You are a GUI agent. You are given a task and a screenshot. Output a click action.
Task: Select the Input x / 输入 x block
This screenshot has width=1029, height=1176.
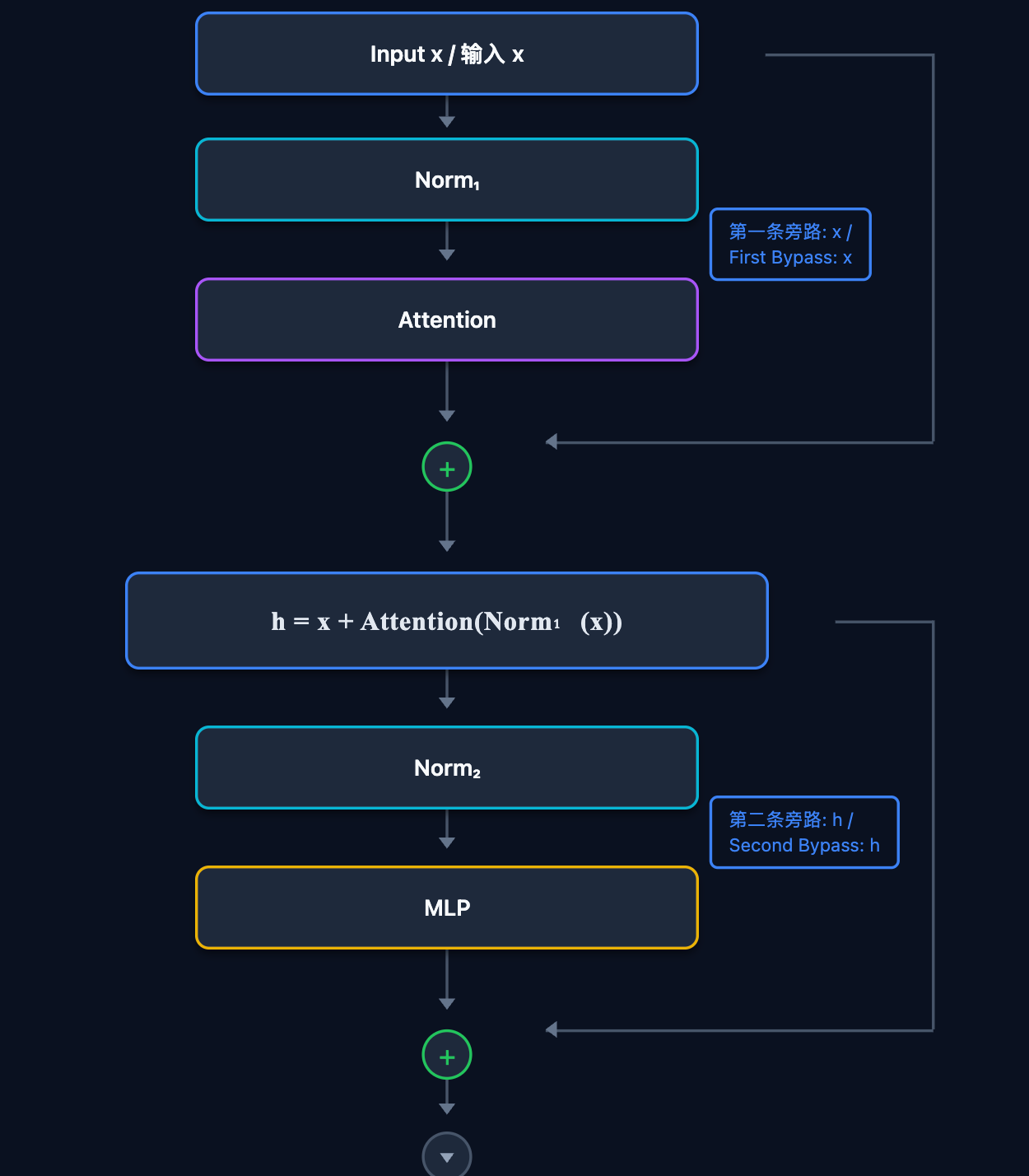tap(447, 54)
